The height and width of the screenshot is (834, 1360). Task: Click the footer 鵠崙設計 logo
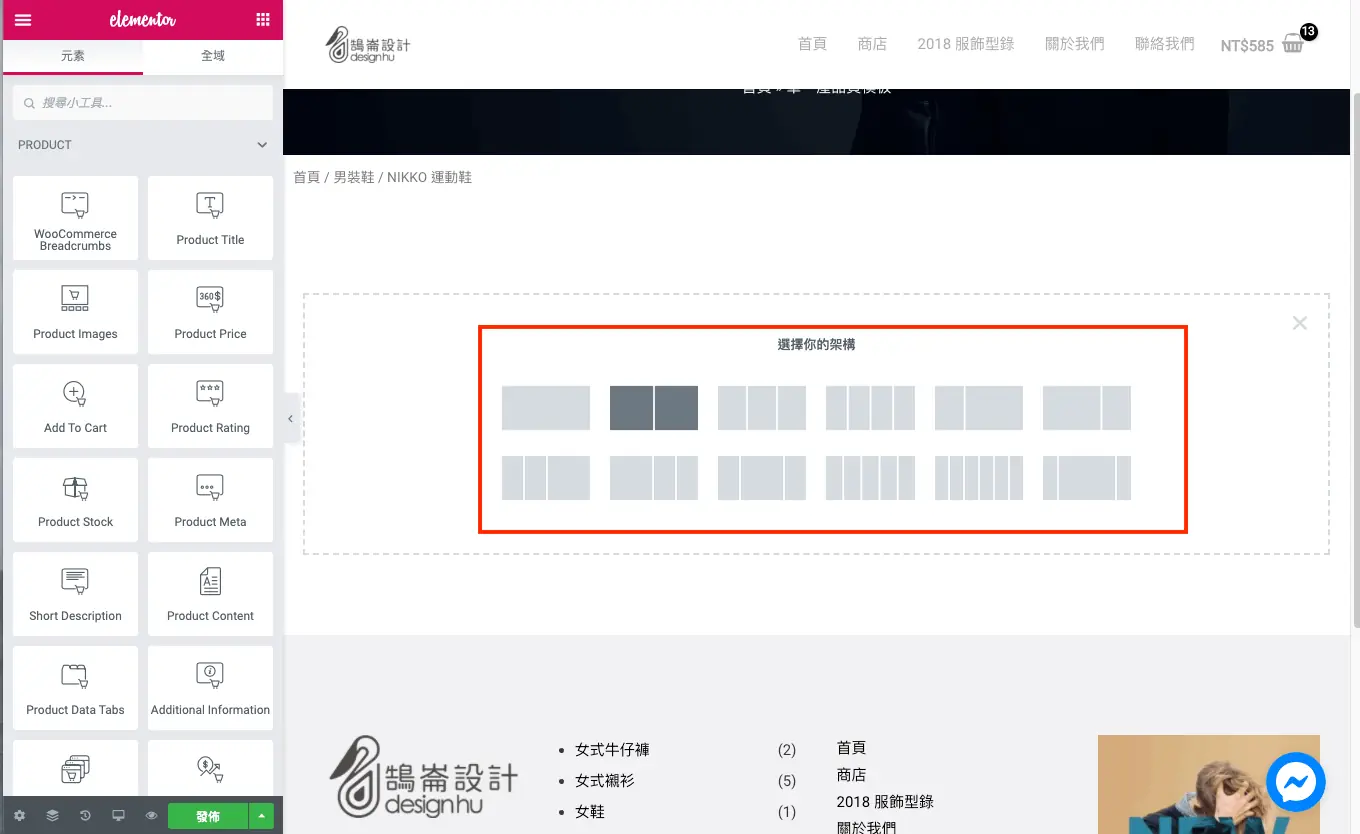click(x=424, y=776)
